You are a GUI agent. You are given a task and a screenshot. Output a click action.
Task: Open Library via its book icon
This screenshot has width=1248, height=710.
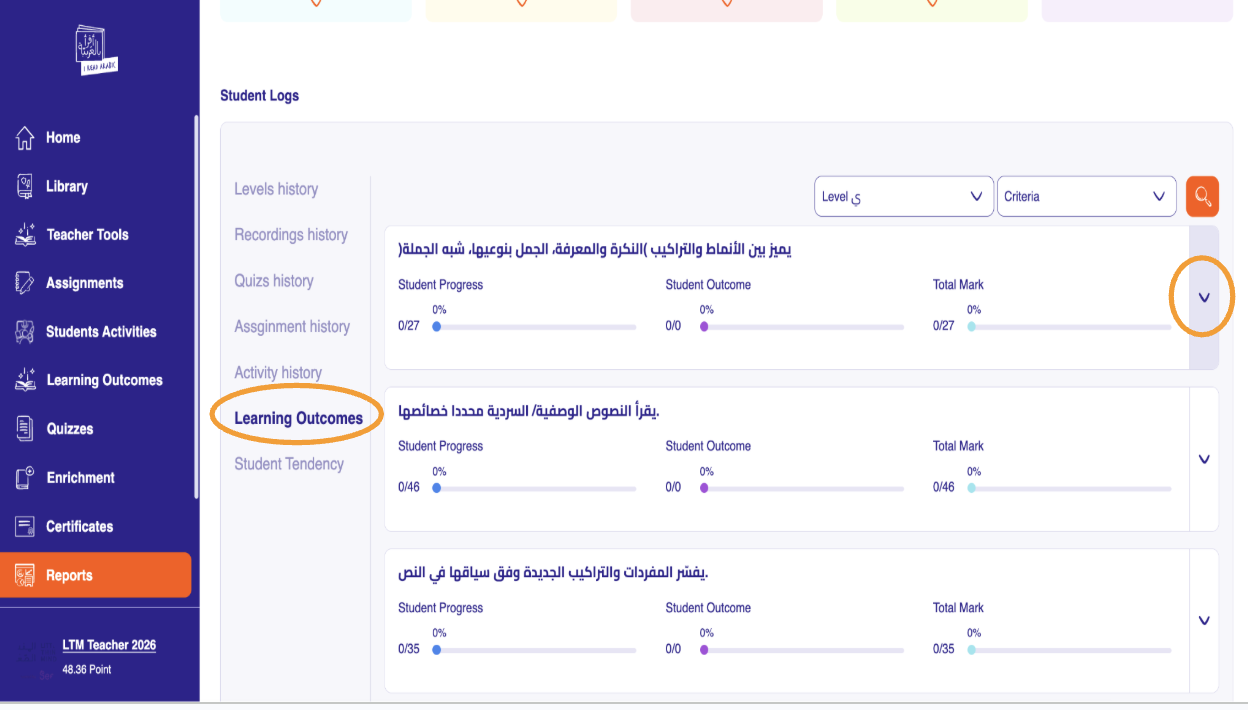point(26,186)
